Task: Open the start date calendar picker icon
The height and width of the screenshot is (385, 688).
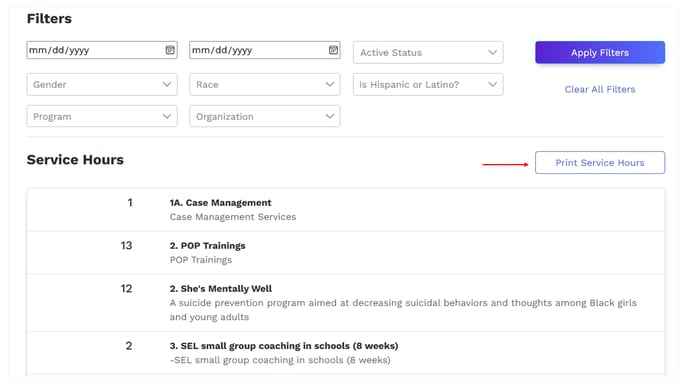Action: [170, 50]
